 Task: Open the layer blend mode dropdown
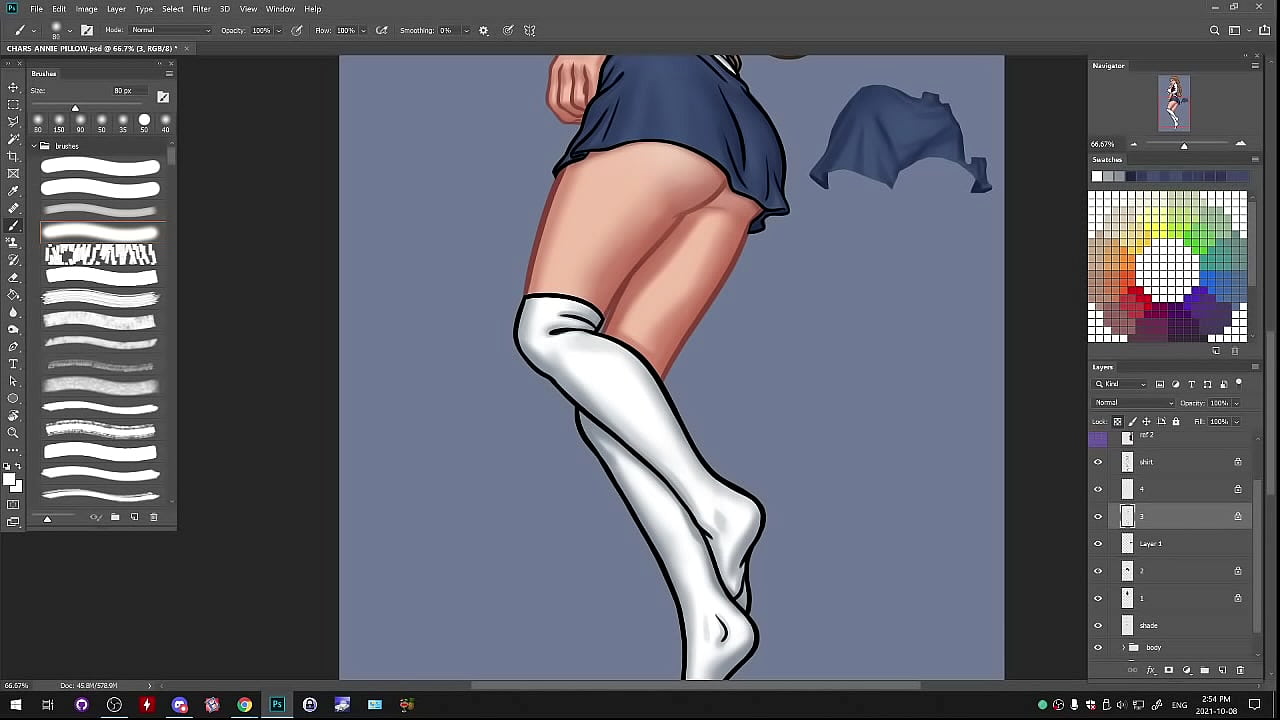(x=1134, y=403)
